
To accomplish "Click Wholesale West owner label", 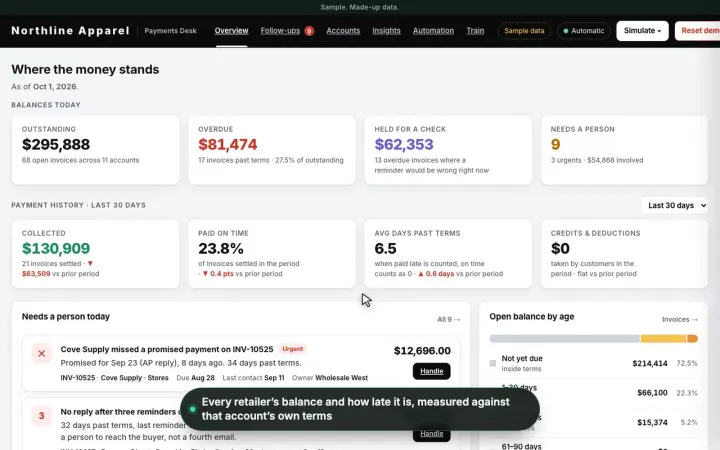I will pos(341,378).
